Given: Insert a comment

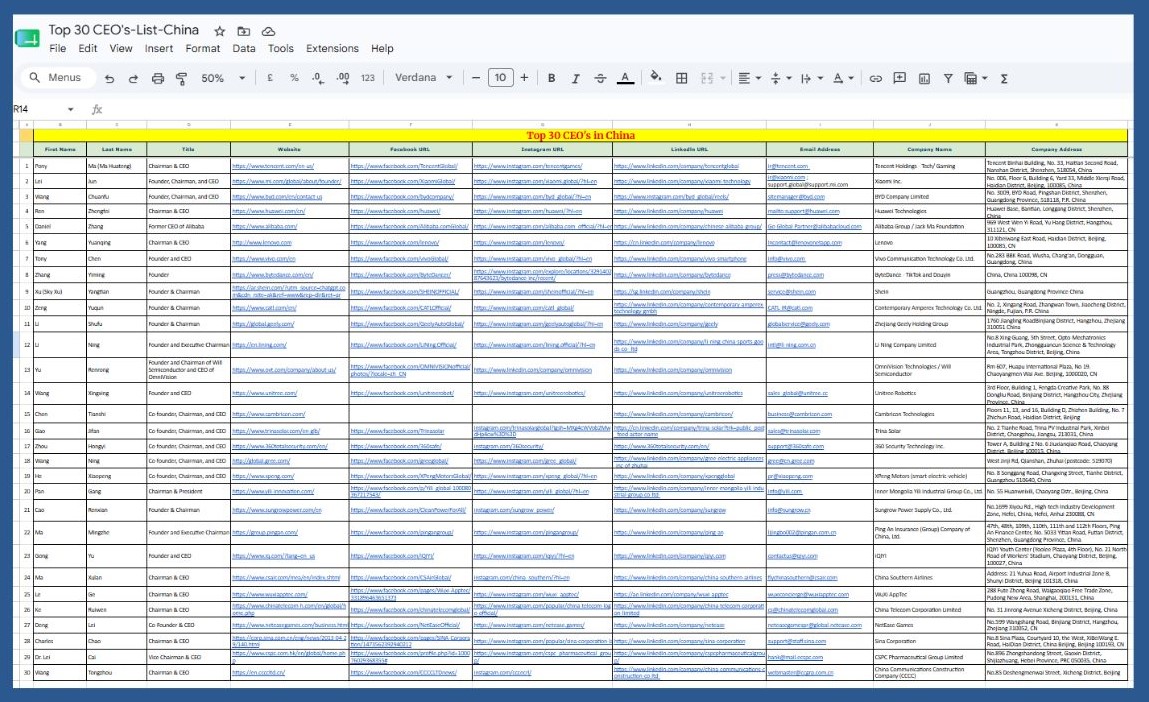Looking at the screenshot, I should coord(900,78).
